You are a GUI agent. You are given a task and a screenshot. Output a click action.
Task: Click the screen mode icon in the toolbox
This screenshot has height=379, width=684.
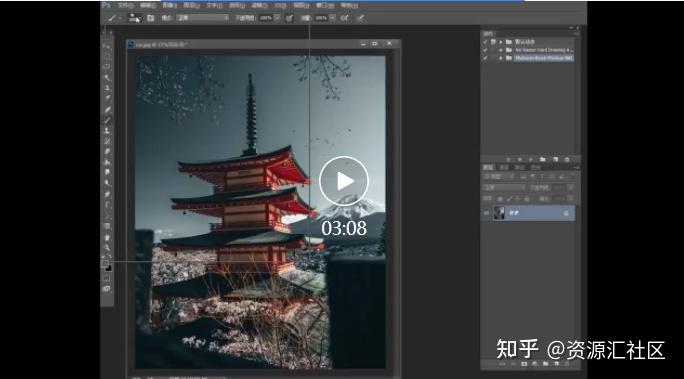click(x=107, y=289)
